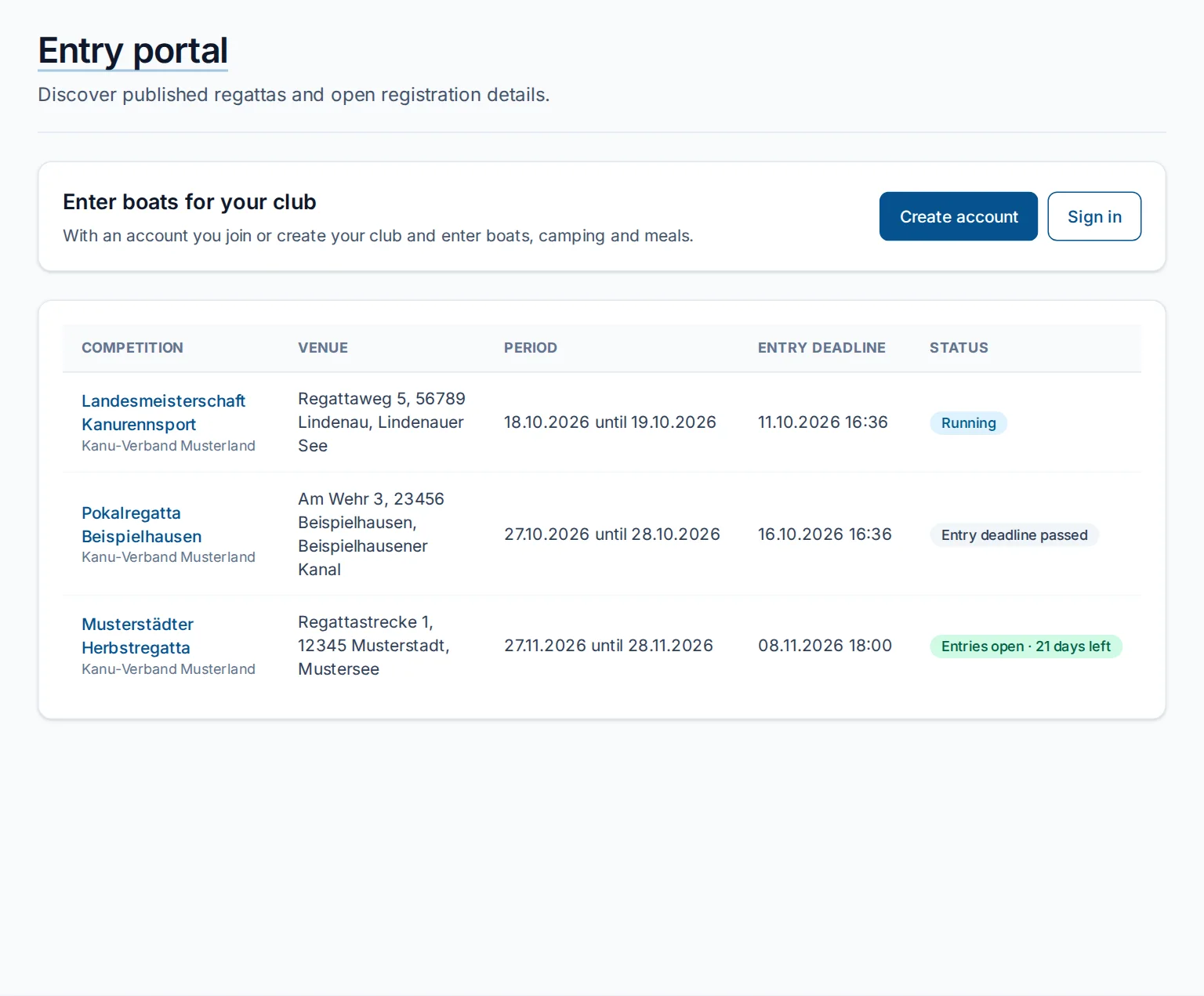The height and width of the screenshot is (996, 1204).
Task: Open Musterstädter Herbstregatta competition link
Action: 137,636
